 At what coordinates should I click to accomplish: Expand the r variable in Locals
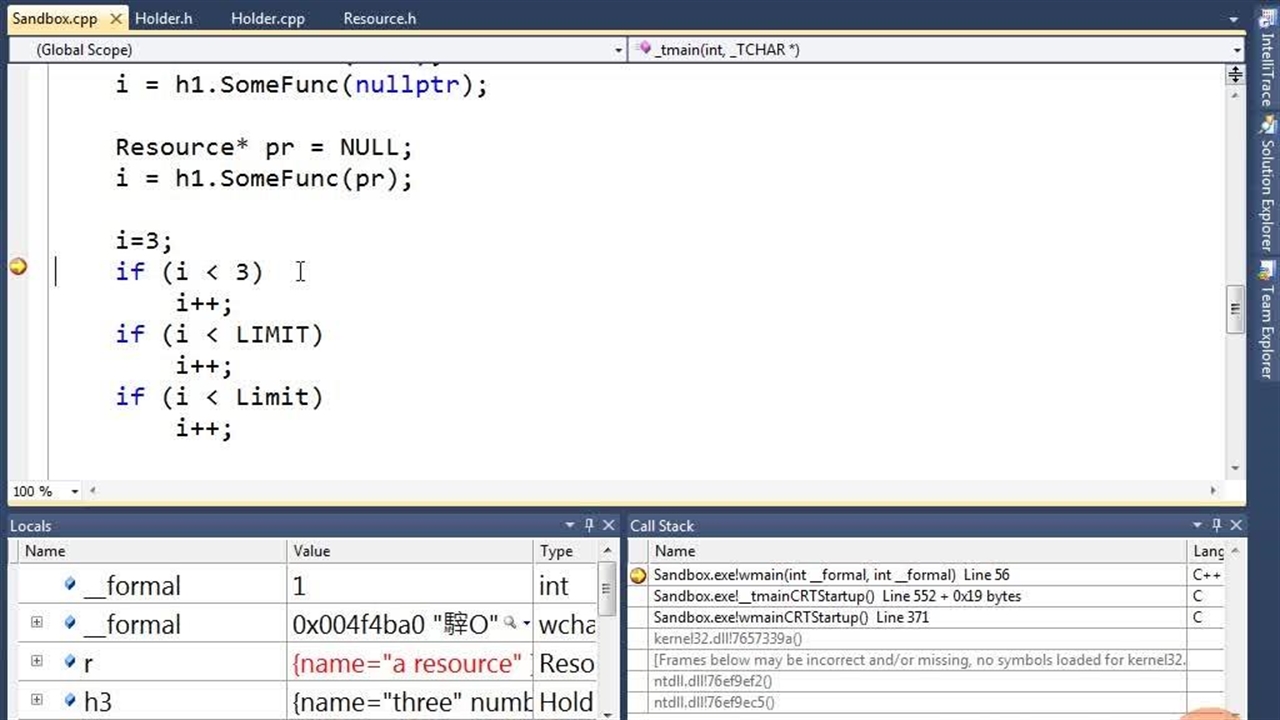[x=37, y=662]
